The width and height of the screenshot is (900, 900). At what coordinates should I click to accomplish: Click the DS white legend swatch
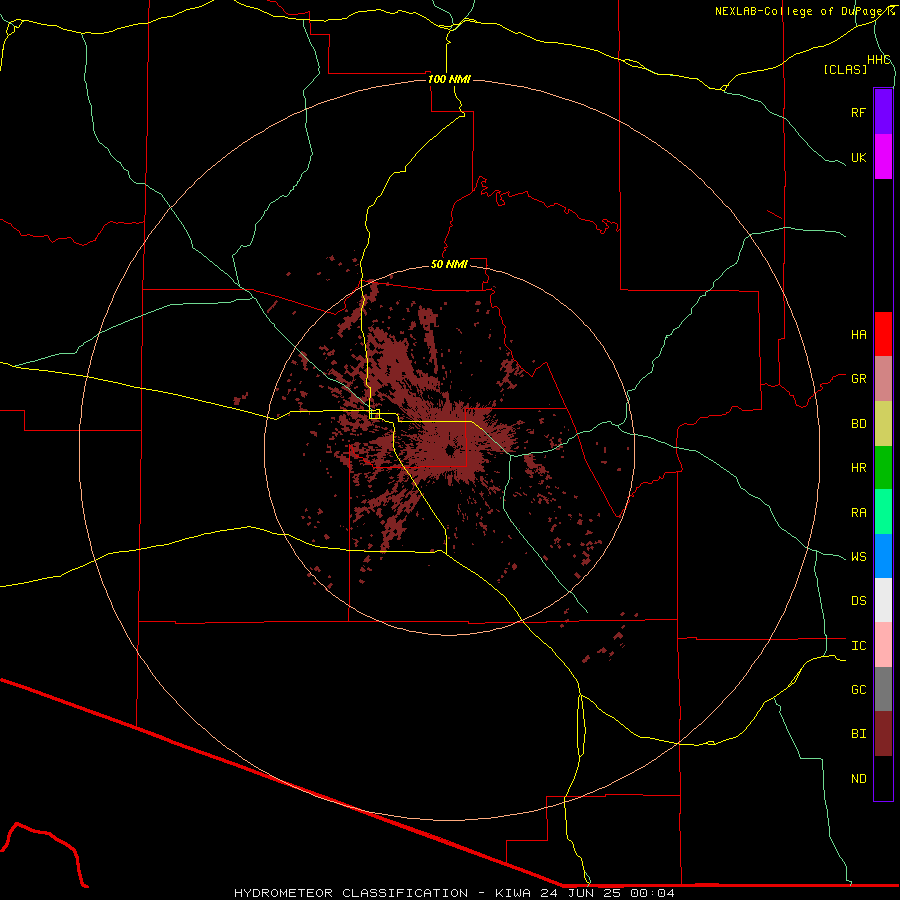(883, 600)
